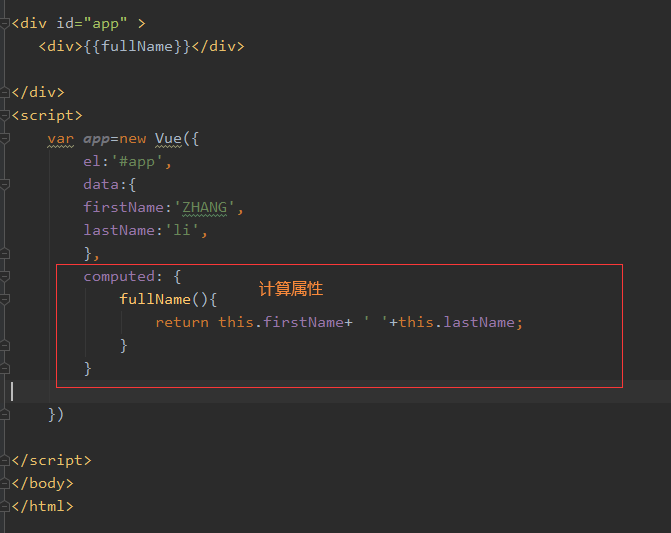Click the 'ZHANG' string value
This screenshot has width=671, height=533.
pyautogui.click(x=205, y=207)
